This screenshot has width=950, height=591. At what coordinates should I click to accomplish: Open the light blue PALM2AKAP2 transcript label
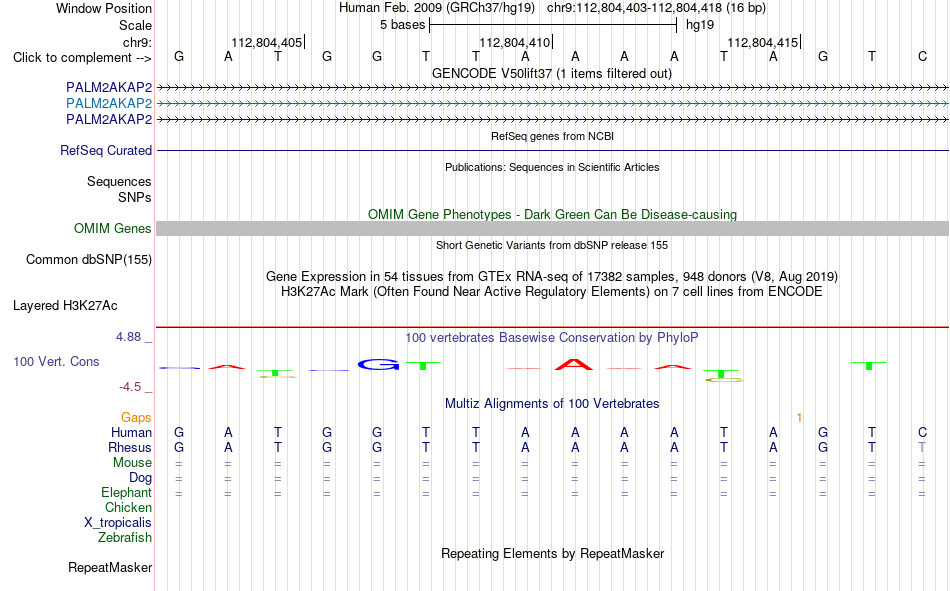coord(109,103)
